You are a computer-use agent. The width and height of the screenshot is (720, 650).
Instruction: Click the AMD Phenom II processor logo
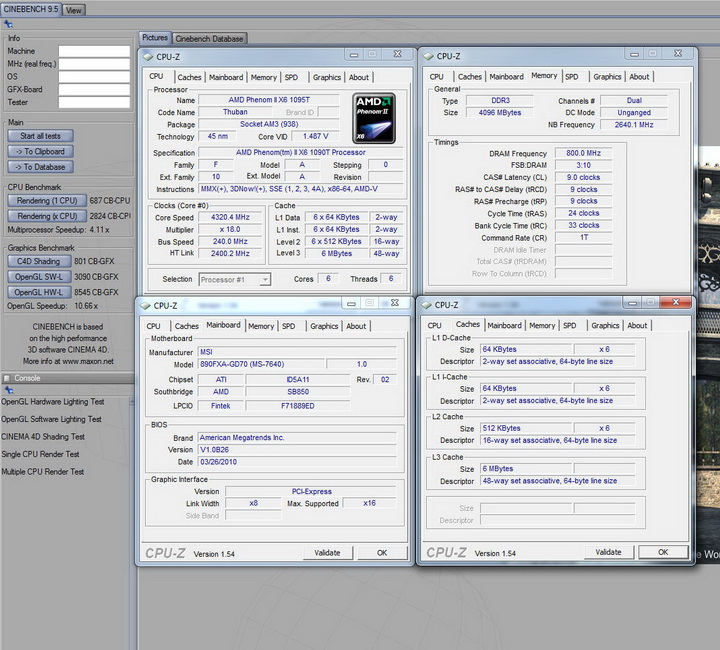pyautogui.click(x=373, y=119)
